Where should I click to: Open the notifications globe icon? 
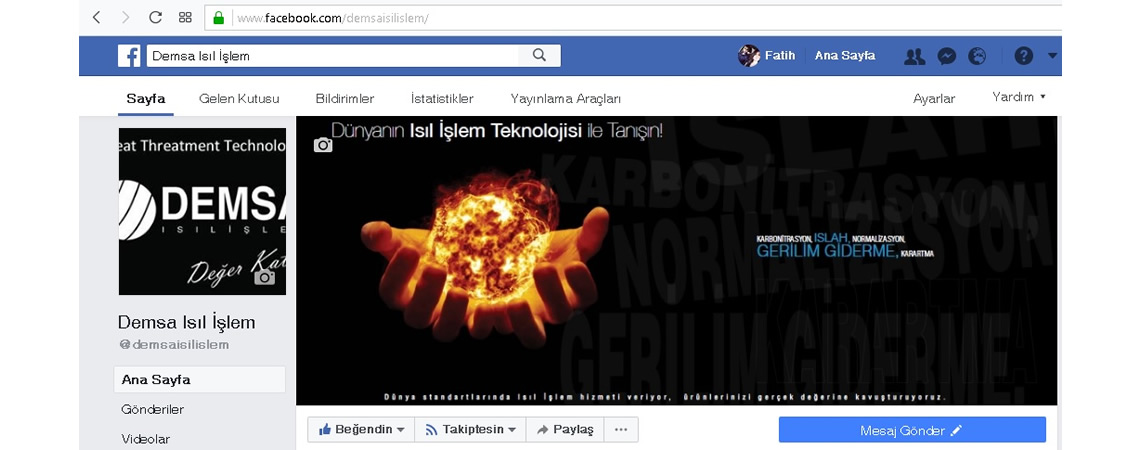(x=977, y=56)
